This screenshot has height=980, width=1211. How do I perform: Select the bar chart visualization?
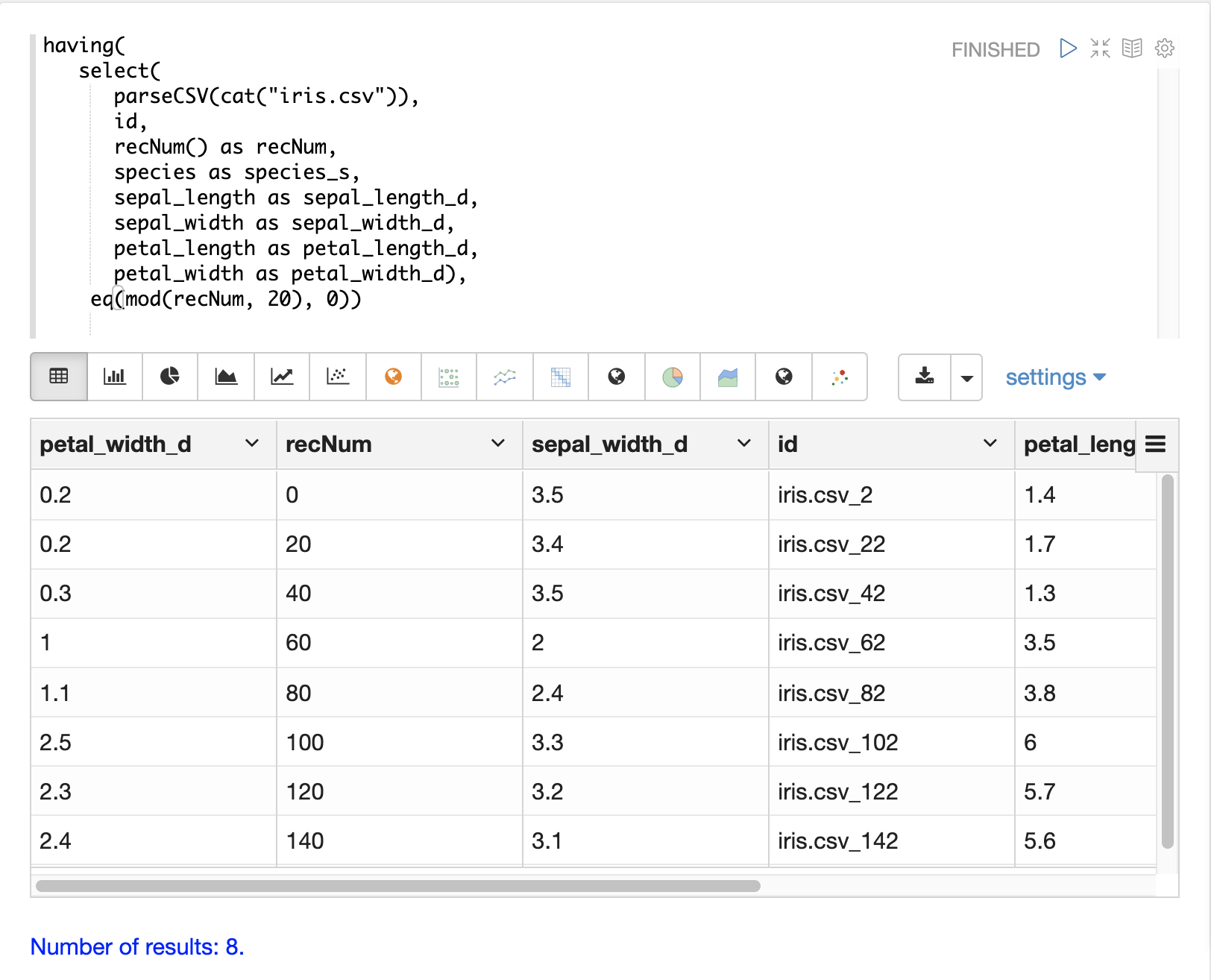tap(115, 377)
